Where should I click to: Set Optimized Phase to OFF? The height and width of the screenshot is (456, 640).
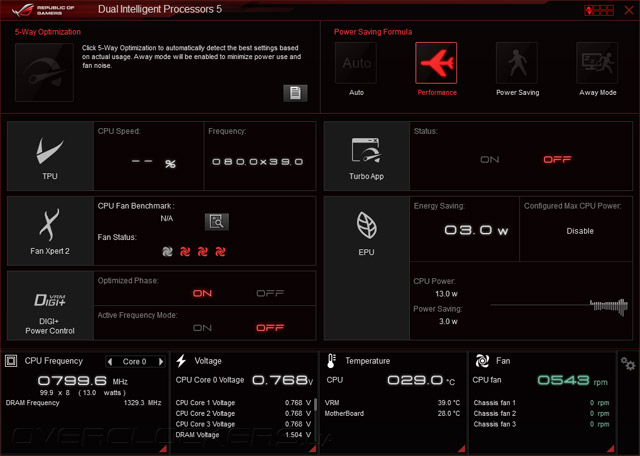tap(270, 294)
